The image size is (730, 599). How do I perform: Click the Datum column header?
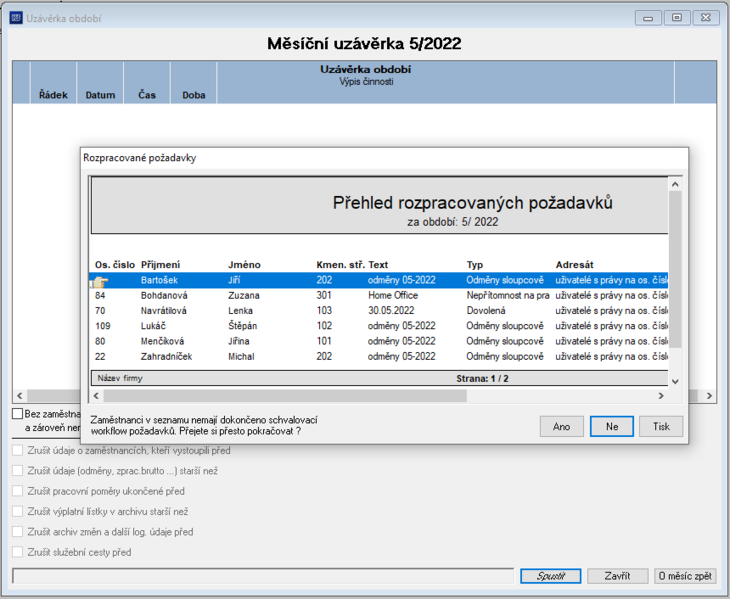(100, 82)
